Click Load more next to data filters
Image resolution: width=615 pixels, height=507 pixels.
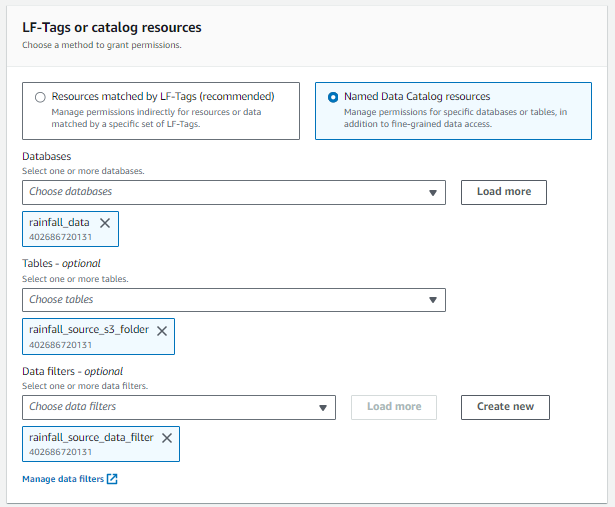pos(394,407)
